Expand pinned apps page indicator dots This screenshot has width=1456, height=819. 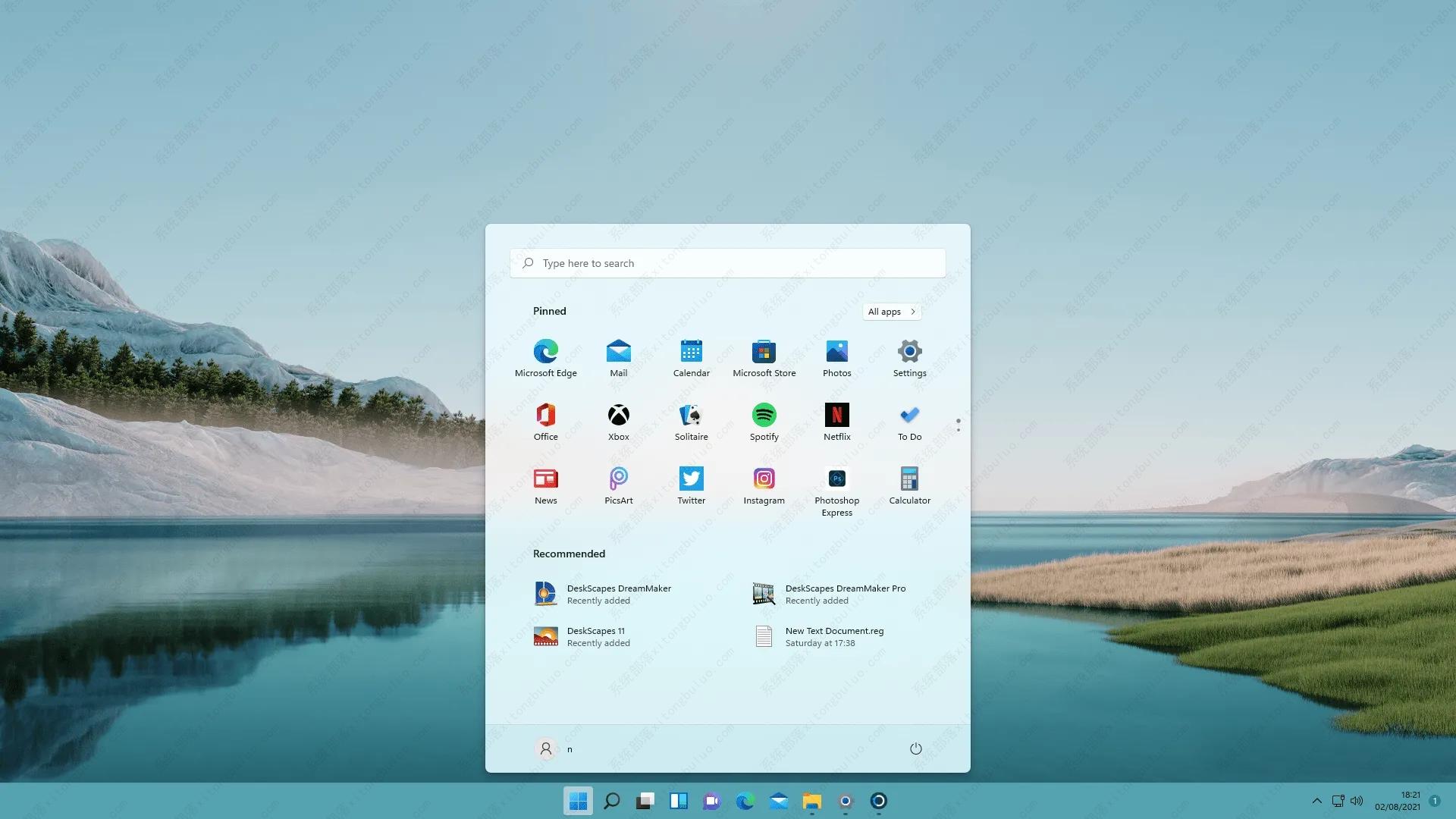(958, 424)
